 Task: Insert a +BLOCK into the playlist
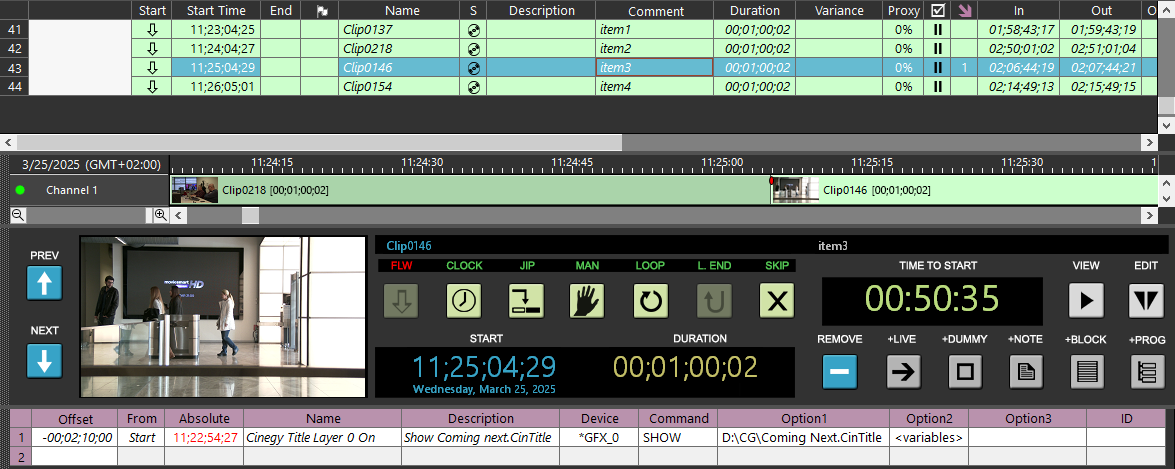coord(1086,372)
